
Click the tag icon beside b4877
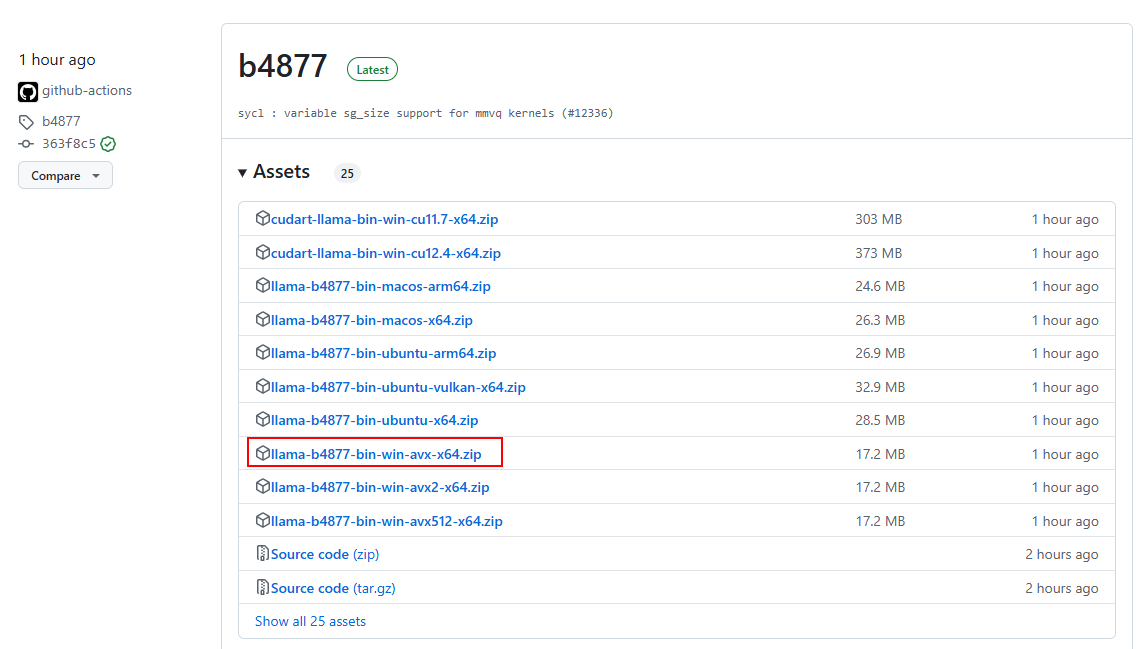click(26, 122)
